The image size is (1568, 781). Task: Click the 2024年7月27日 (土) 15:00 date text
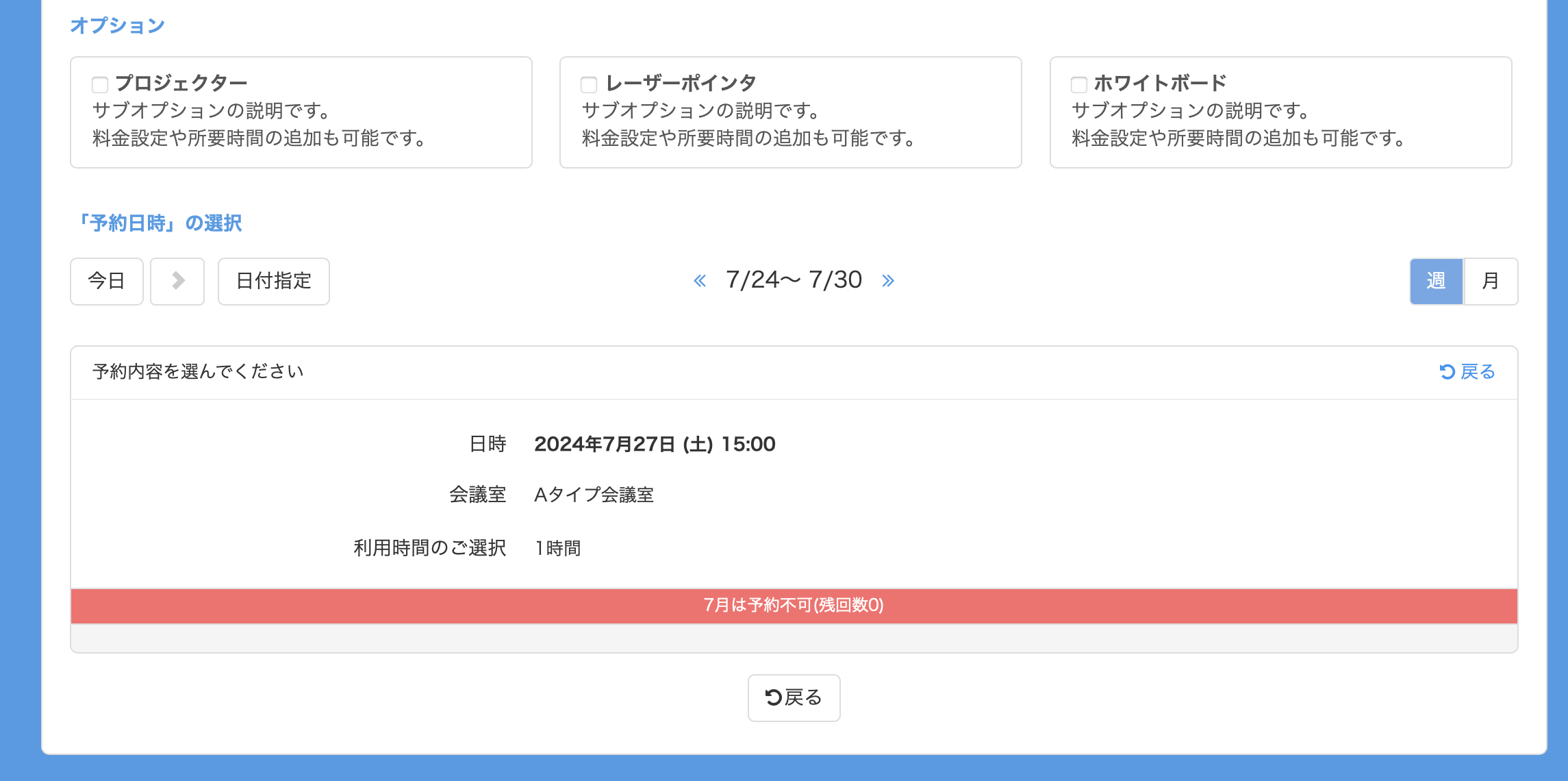[655, 444]
